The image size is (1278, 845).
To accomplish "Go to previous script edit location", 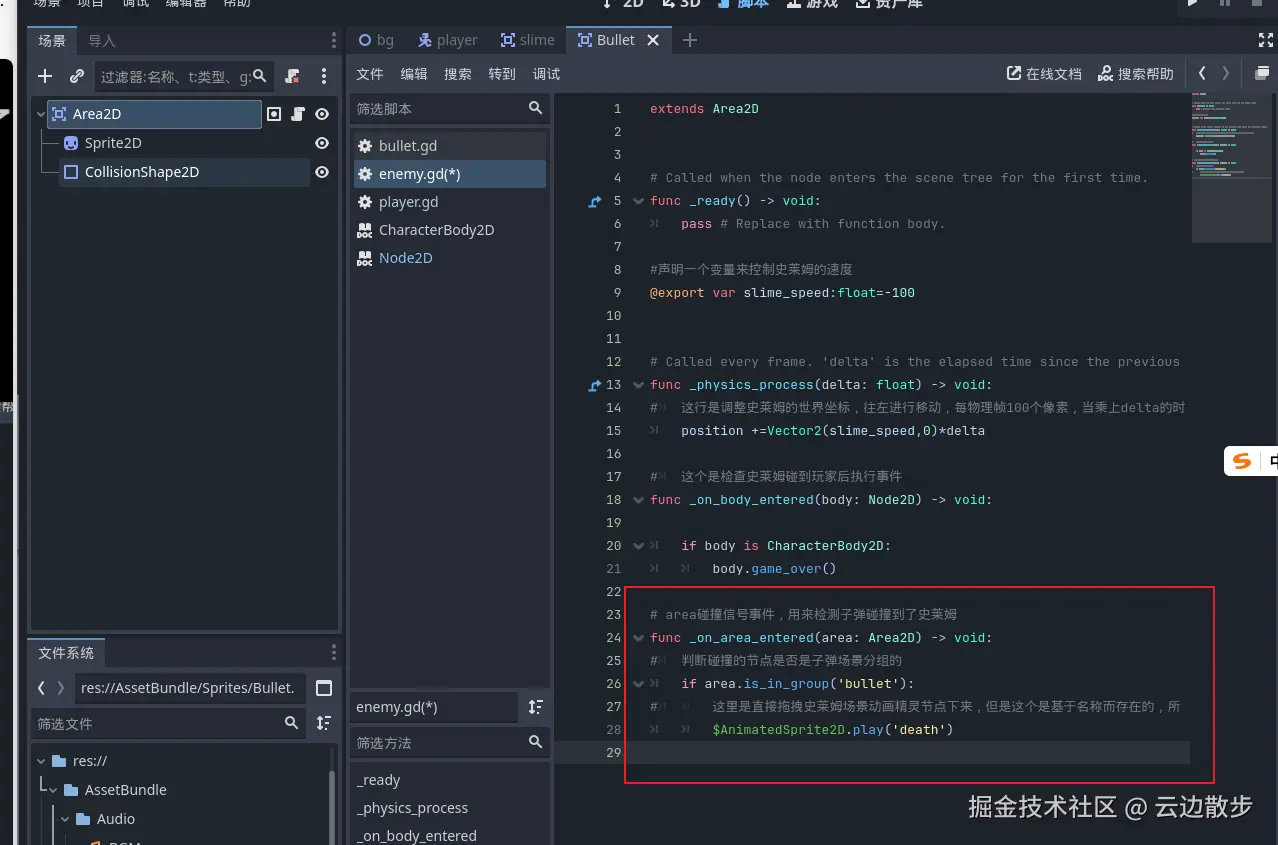I will [1202, 73].
